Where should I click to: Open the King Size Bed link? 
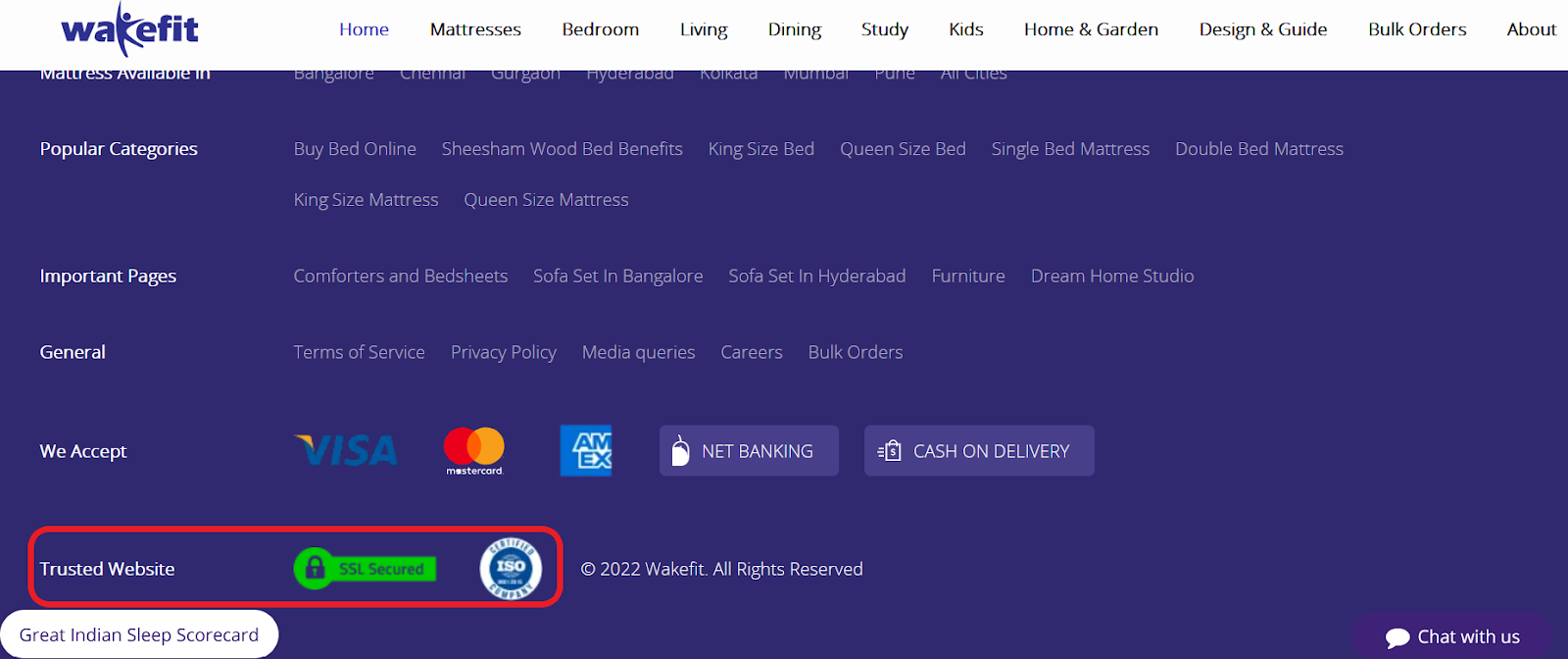click(761, 149)
